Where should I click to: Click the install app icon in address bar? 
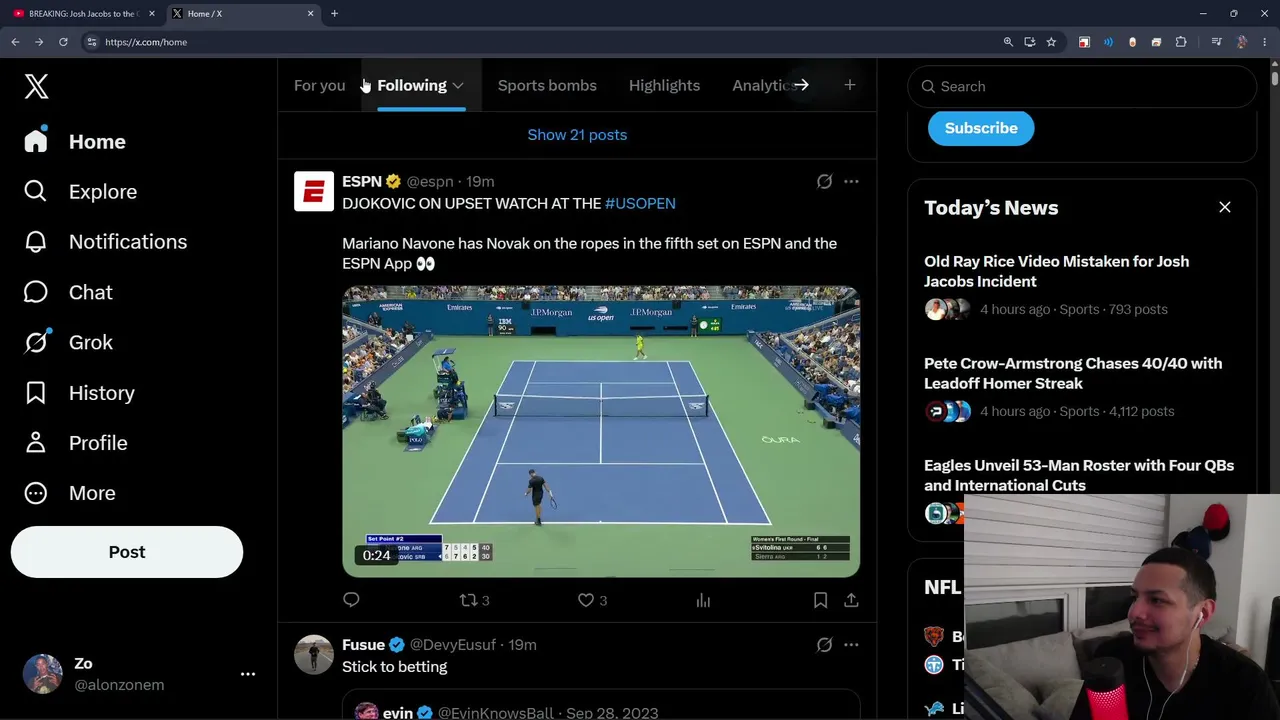click(x=1029, y=42)
